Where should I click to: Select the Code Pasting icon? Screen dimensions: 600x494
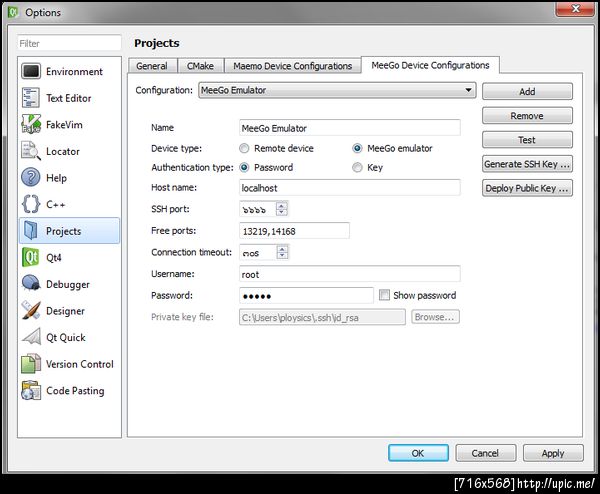(x=31, y=390)
